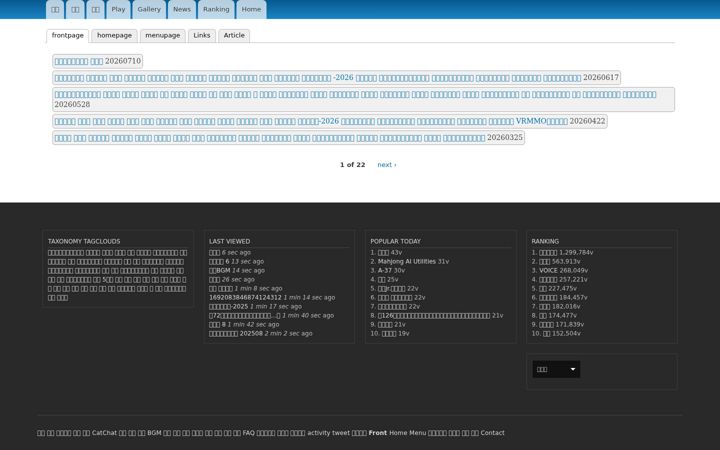Open last viewed item from 26 sec ago
Viewport: 720px width, 450px height.
[214, 279]
